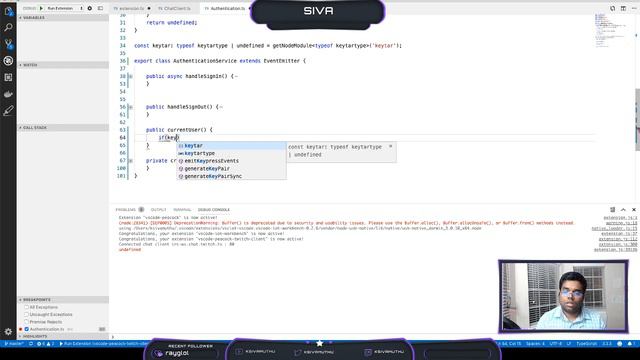The width and height of the screenshot is (640, 360).
Task: Unfold the private method at line 67
Action: 131,161
